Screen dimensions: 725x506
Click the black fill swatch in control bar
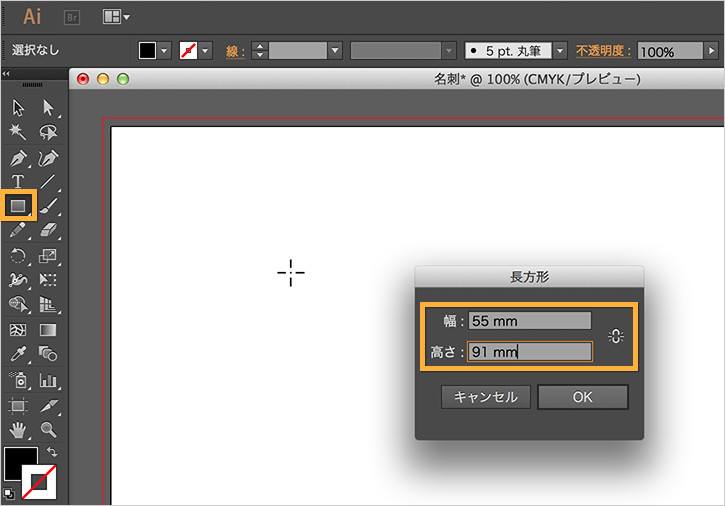pos(147,51)
